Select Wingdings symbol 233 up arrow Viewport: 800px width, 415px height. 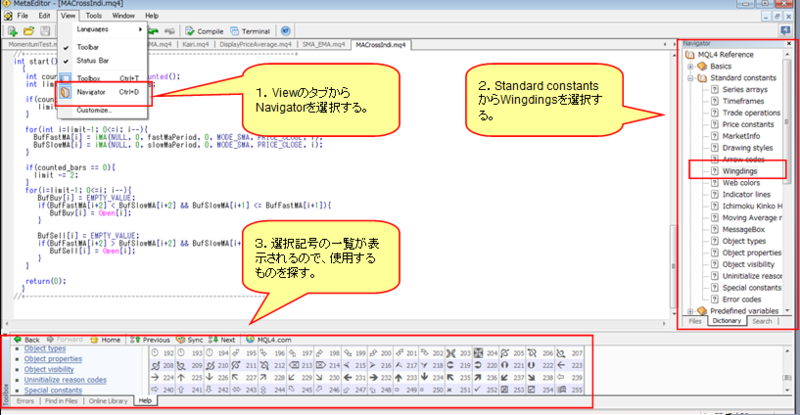click(x=404, y=378)
